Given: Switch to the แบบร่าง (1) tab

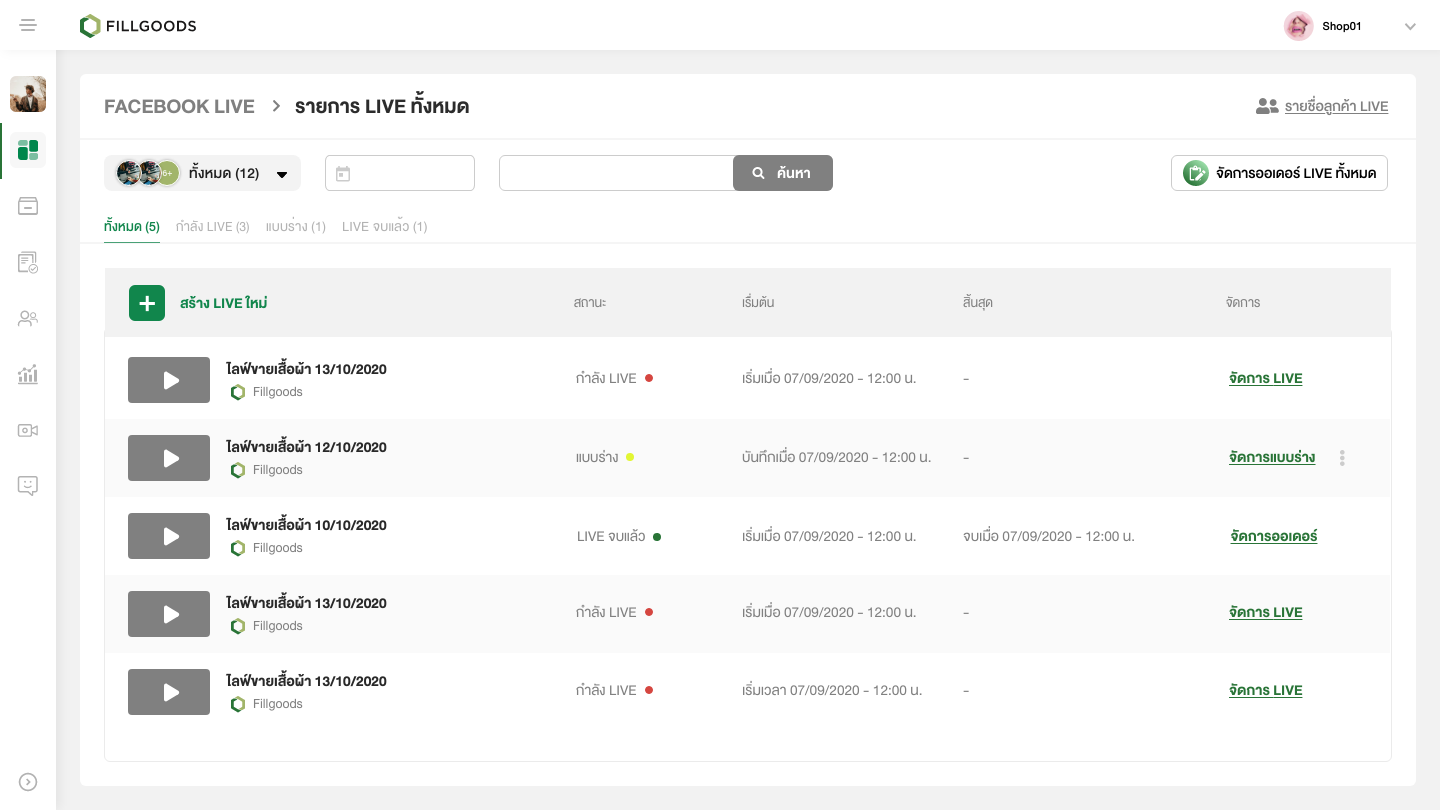Looking at the screenshot, I should click(296, 227).
